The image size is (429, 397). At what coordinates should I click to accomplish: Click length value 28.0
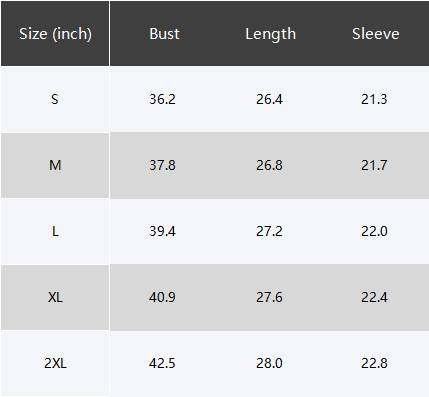269,363
